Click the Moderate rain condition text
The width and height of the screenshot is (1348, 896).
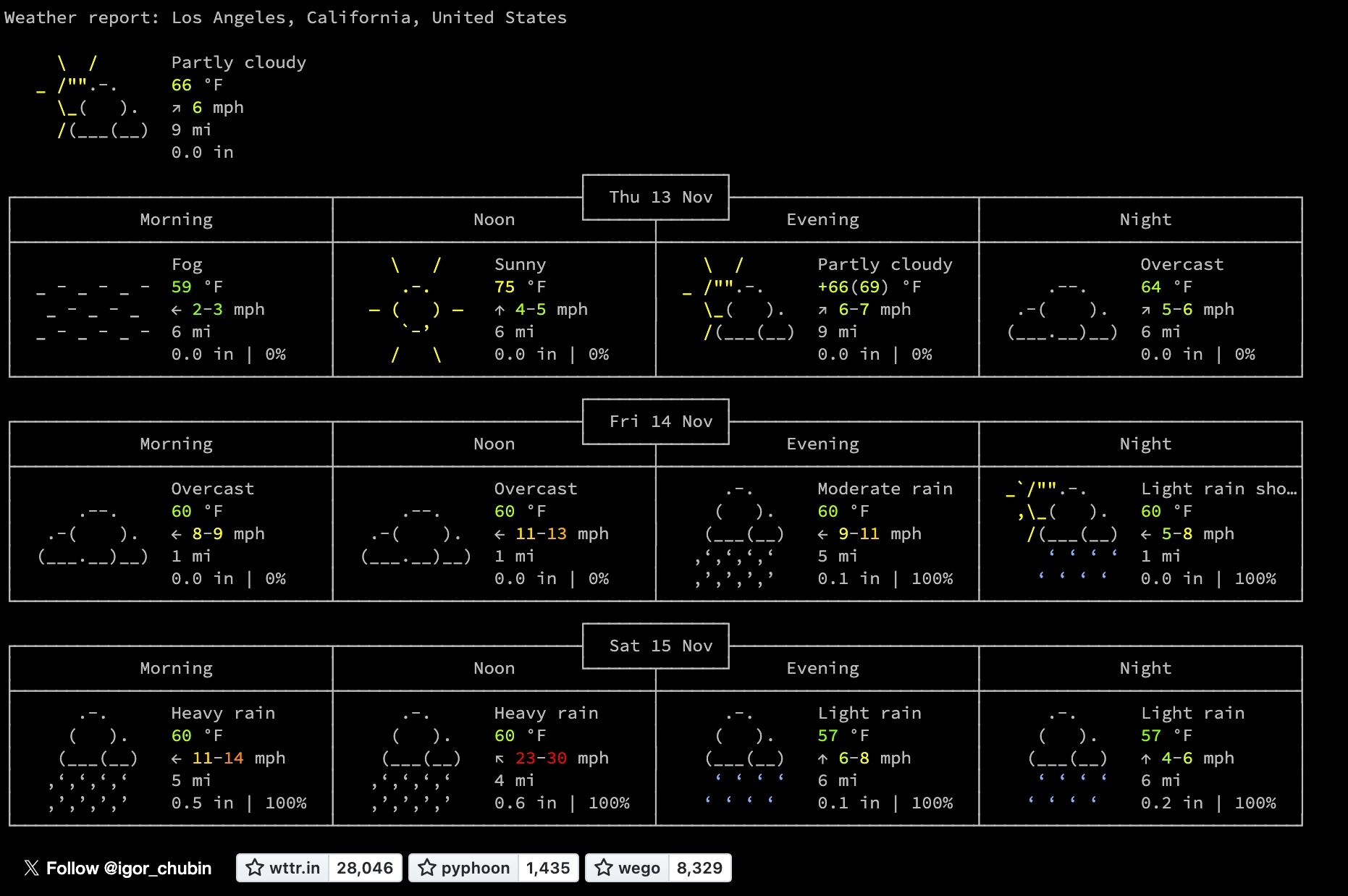[885, 489]
